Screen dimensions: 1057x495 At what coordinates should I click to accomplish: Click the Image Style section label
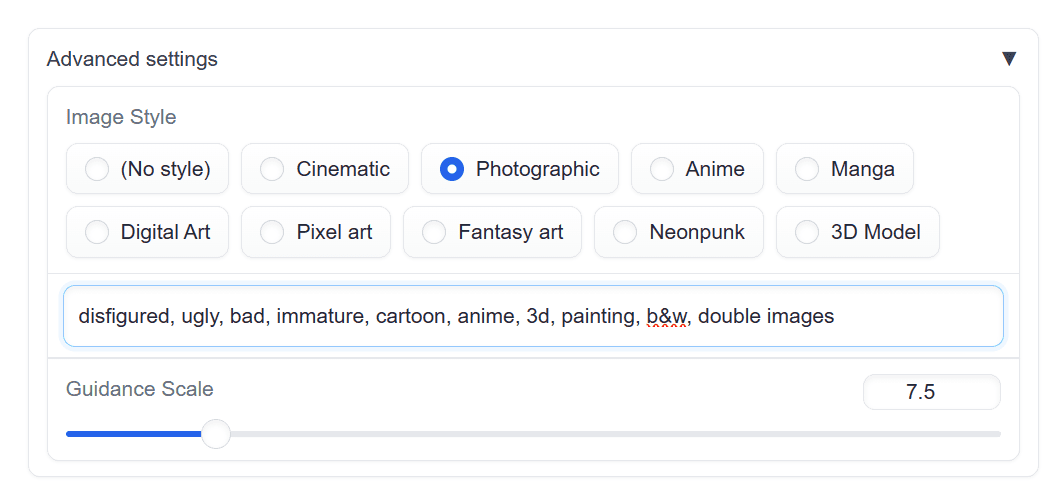tap(121, 117)
